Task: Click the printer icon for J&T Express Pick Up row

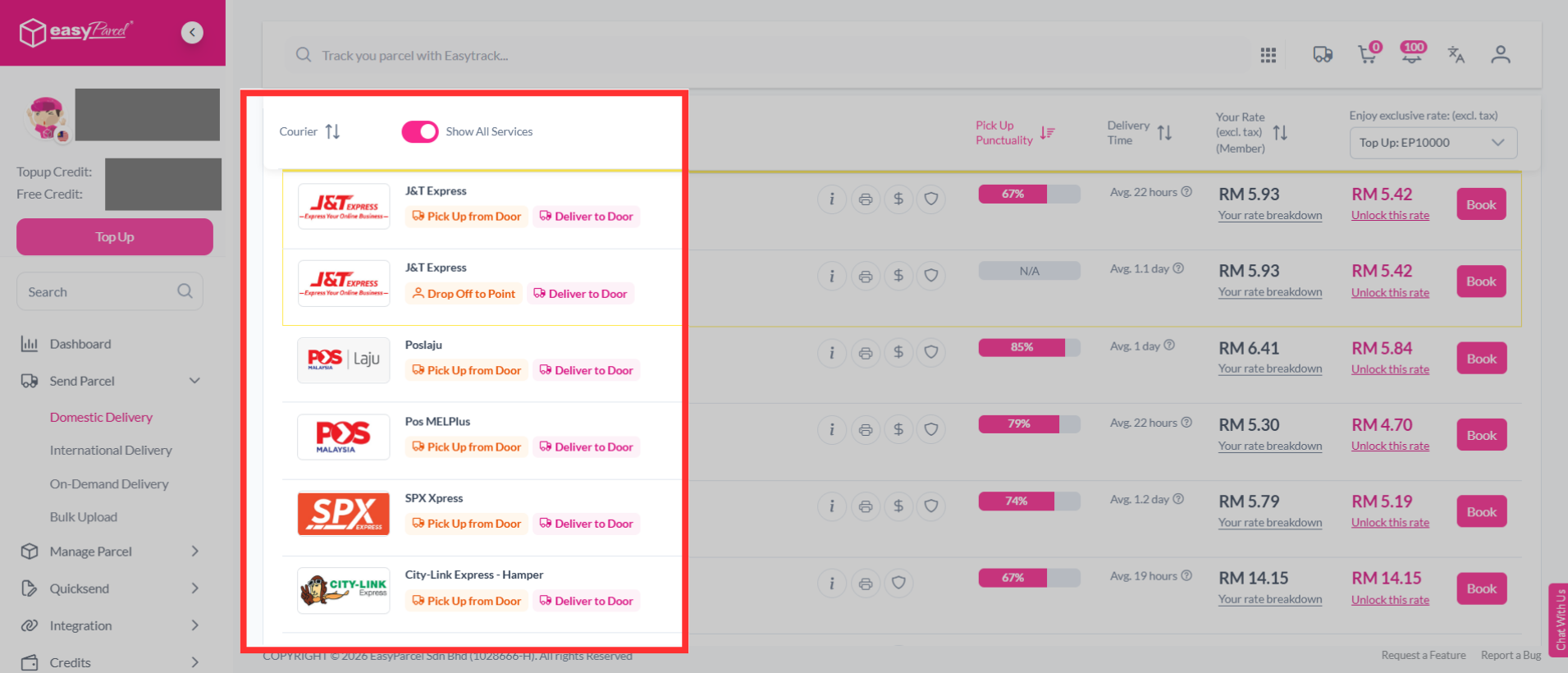Action: 866,199
